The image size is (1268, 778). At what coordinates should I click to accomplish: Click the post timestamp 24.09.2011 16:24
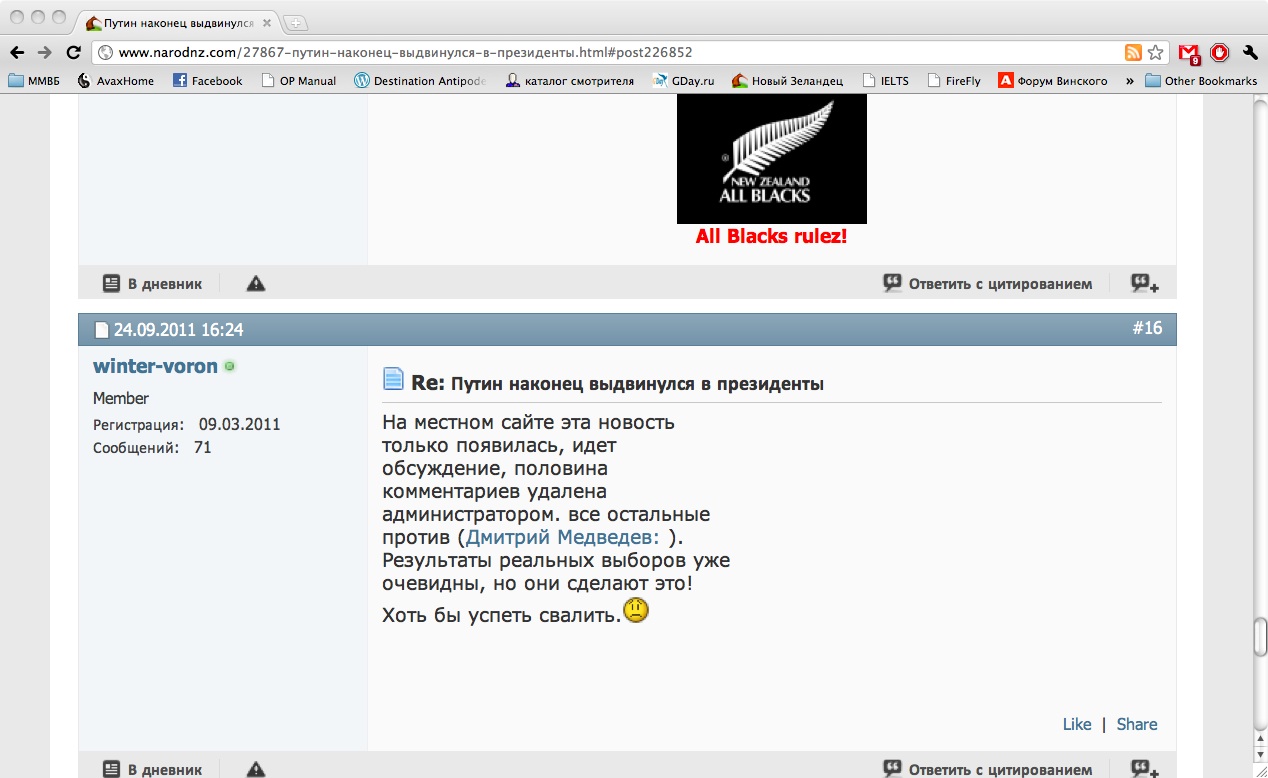click(178, 330)
